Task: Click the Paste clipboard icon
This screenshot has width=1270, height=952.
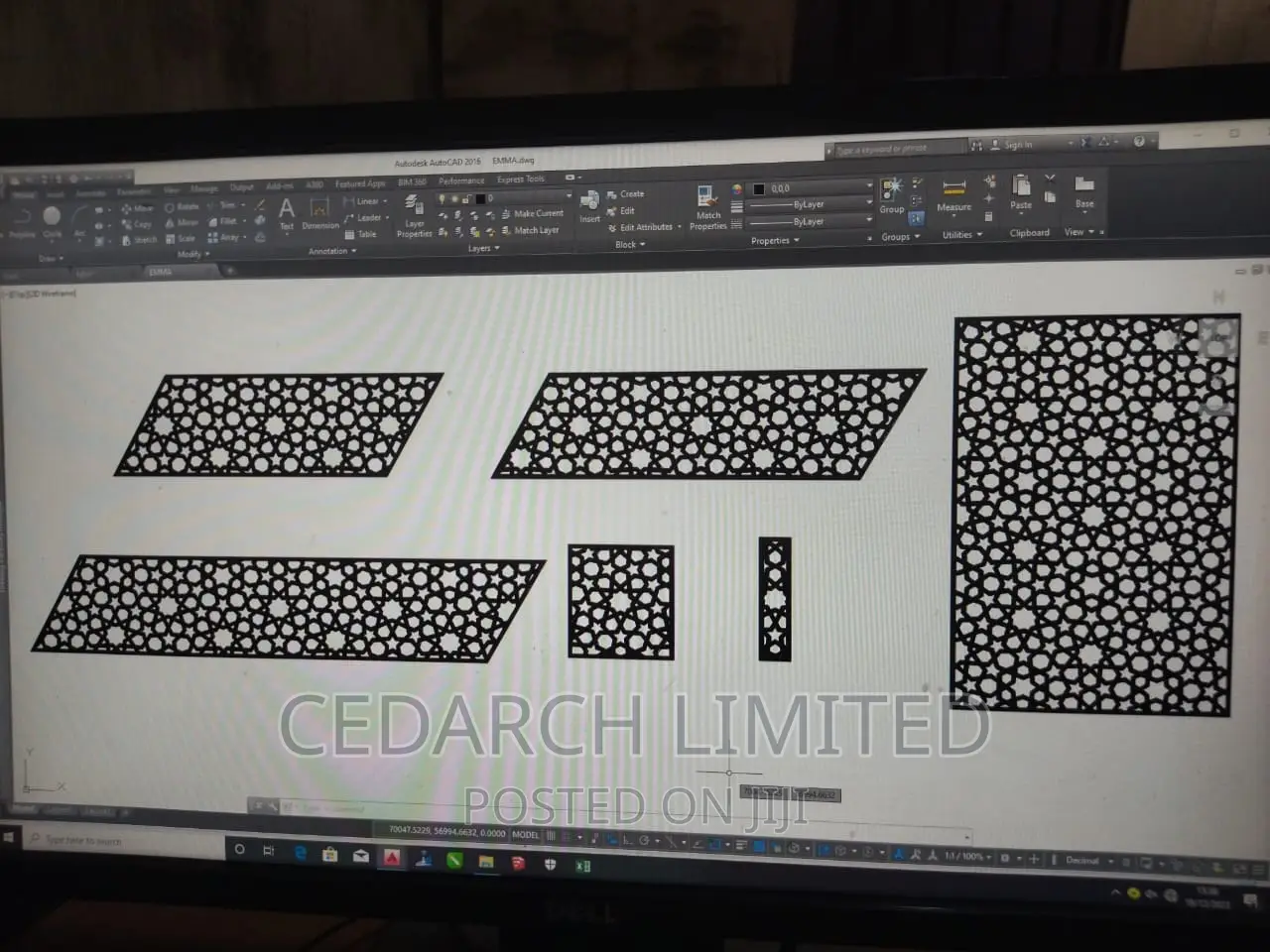Action: tap(1021, 191)
